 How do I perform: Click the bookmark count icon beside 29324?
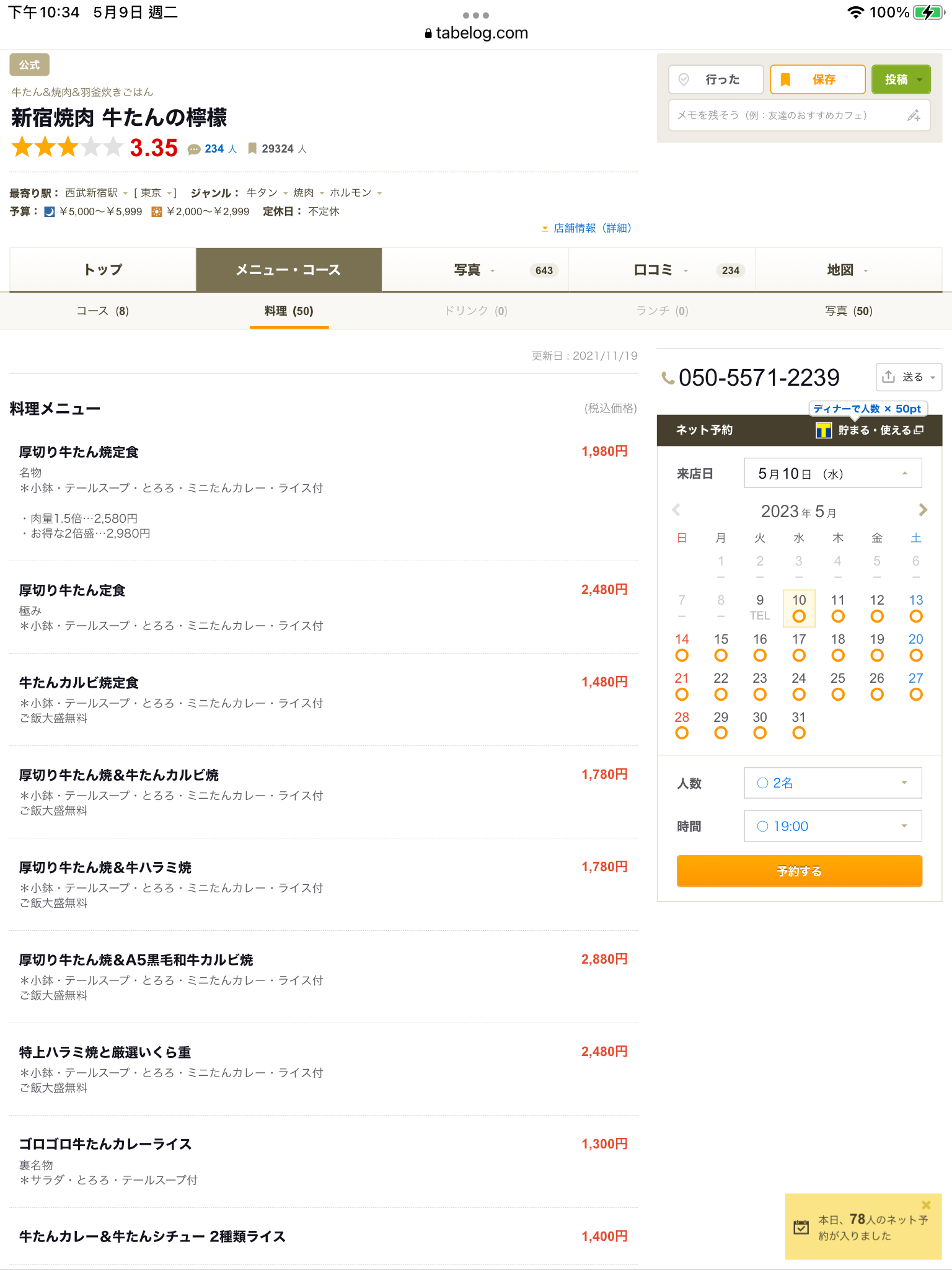click(252, 148)
